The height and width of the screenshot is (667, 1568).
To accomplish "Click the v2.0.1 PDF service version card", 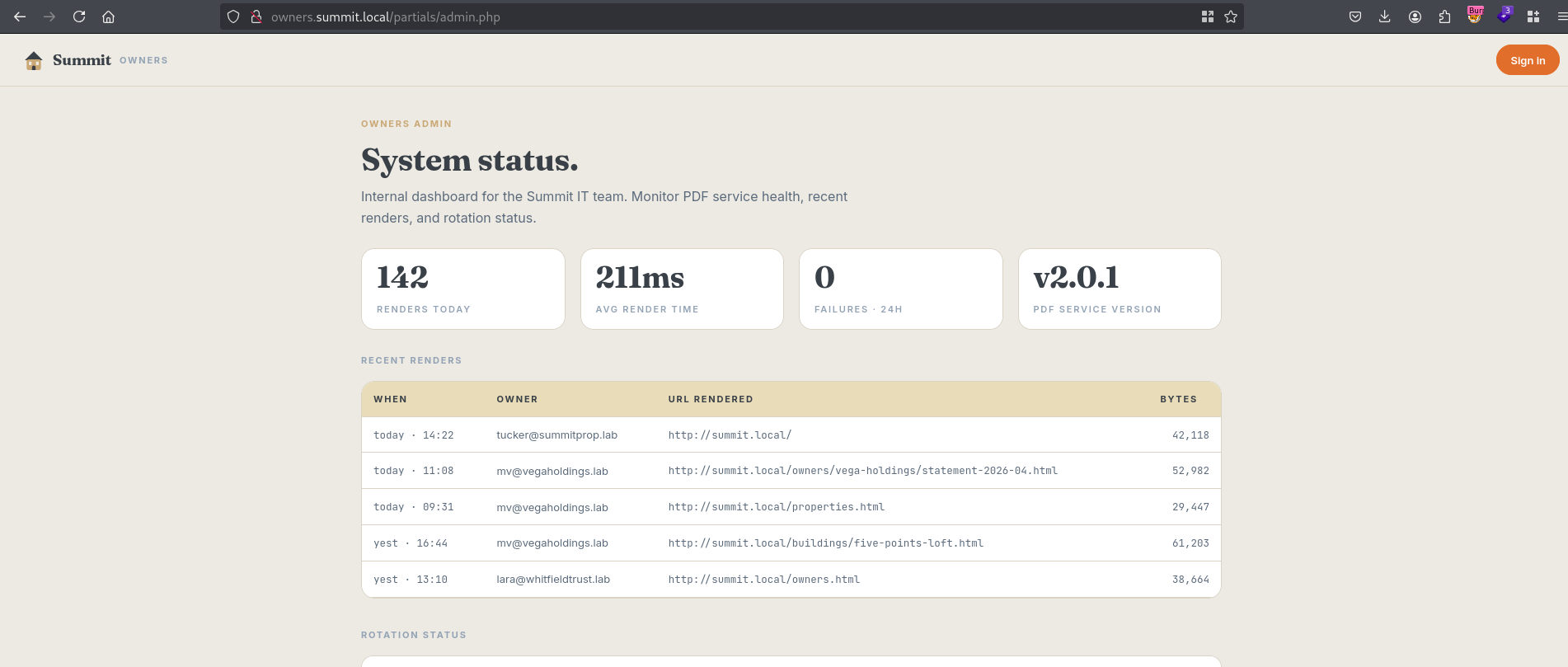I will [x=1120, y=289].
